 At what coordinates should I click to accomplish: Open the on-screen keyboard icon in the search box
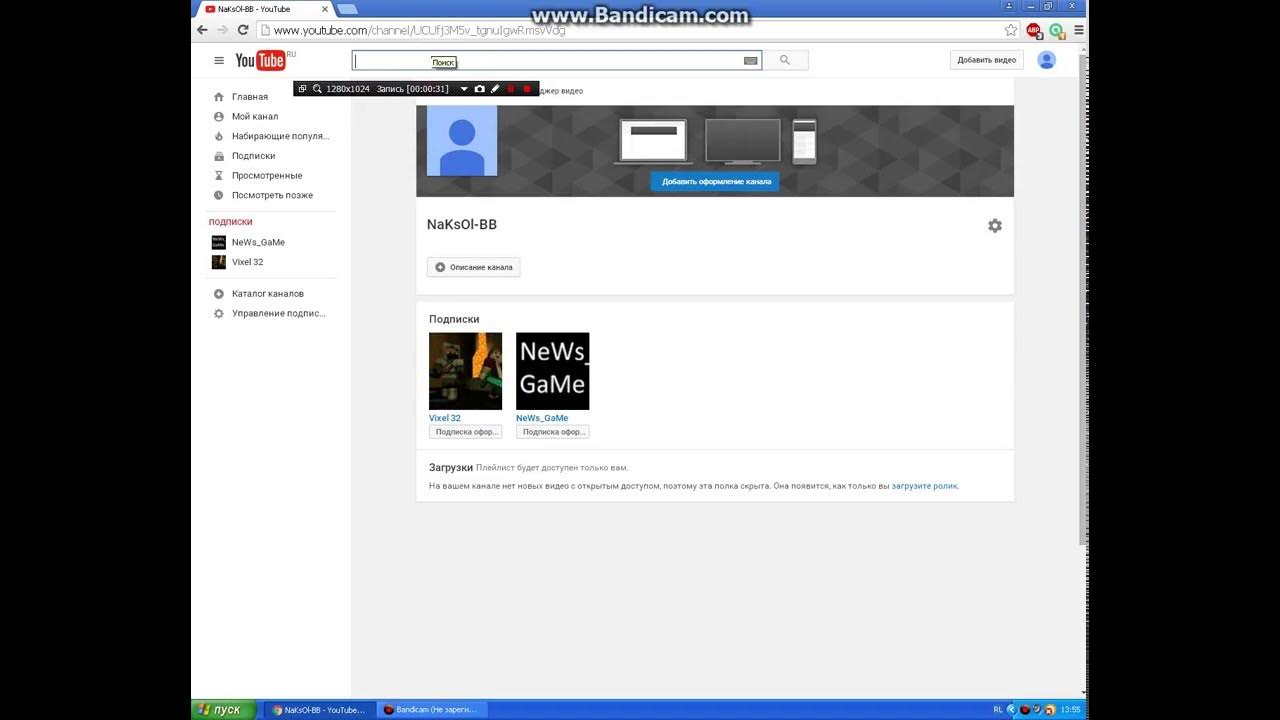(751, 61)
